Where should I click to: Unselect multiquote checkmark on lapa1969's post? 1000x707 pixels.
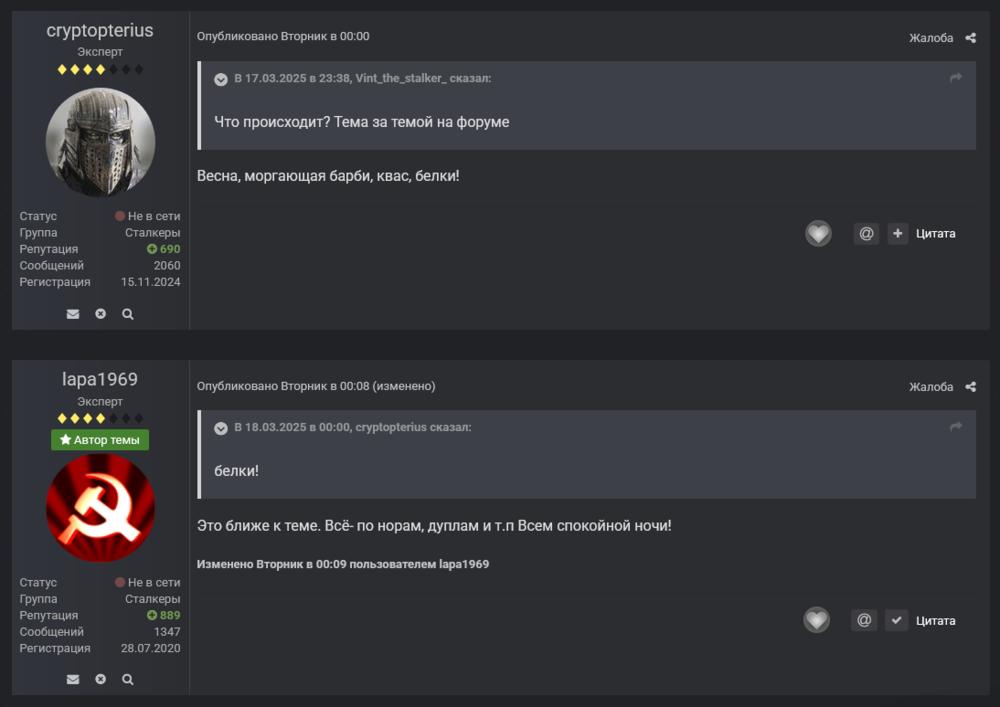897,620
